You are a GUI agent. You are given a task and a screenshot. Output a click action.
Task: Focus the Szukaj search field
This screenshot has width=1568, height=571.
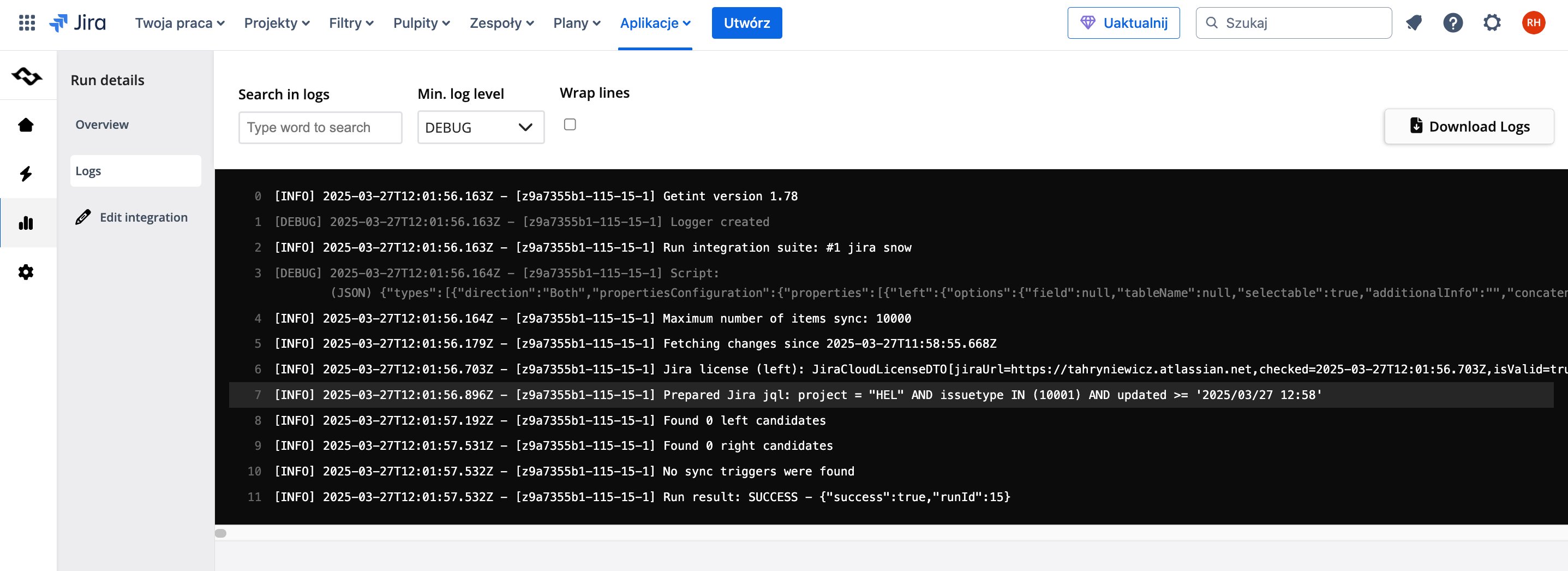click(1293, 23)
